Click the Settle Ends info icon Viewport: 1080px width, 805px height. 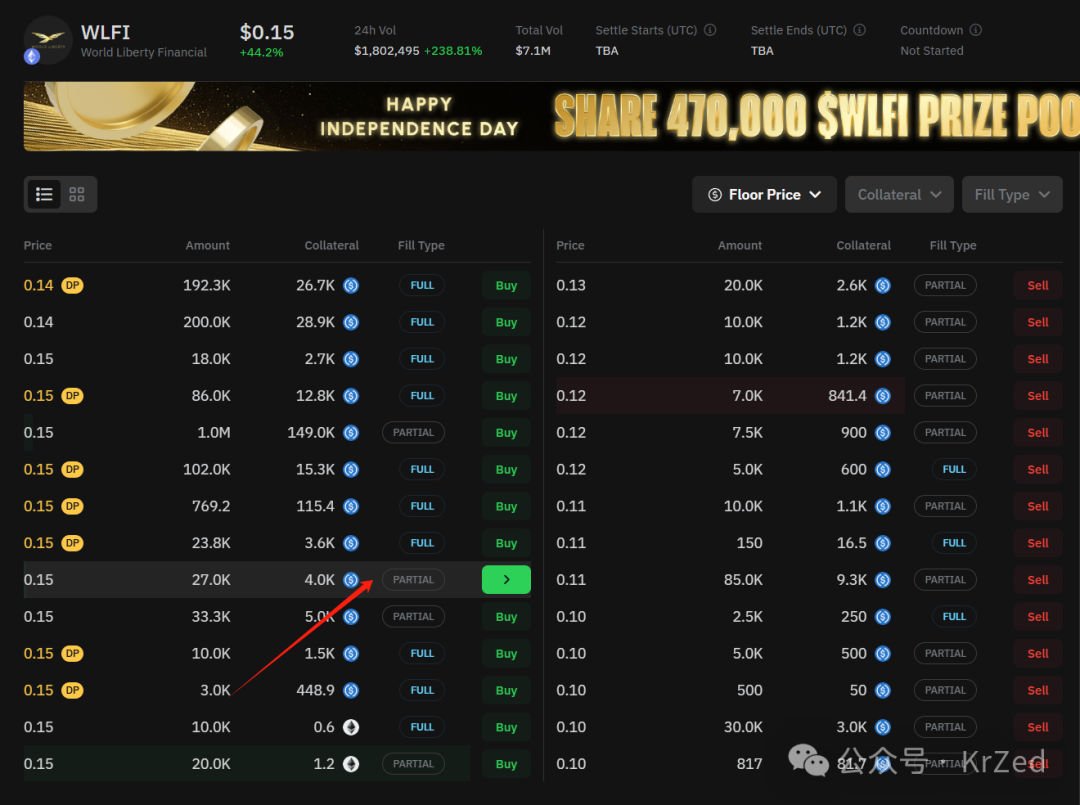860,30
